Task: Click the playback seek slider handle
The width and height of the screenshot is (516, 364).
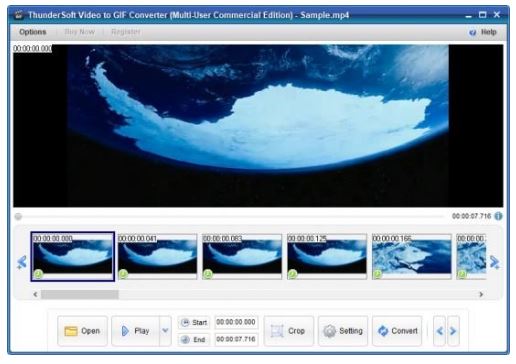Action: [18, 217]
